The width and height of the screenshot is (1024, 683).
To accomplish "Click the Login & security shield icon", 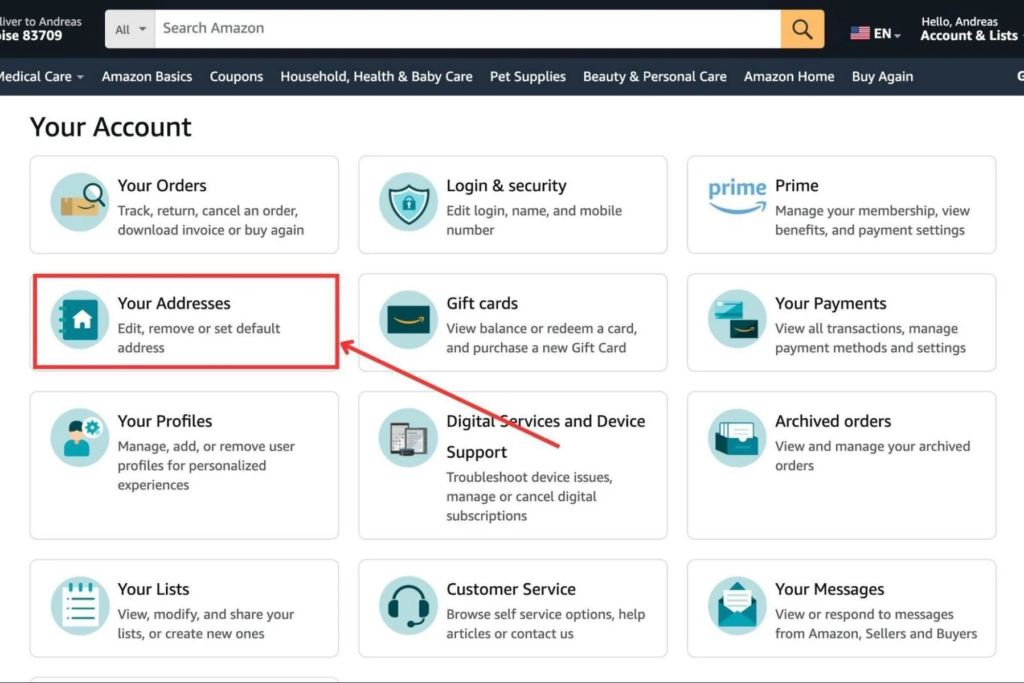I will [x=408, y=202].
